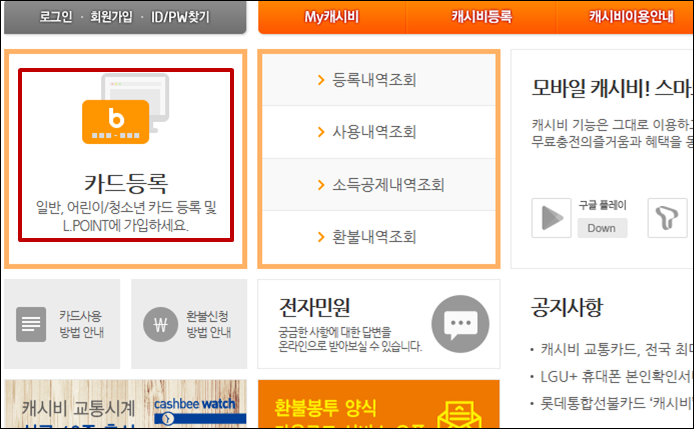The height and width of the screenshot is (429, 694).
Task: Open the 환불봉투 양식 banner
Action: tap(379, 404)
